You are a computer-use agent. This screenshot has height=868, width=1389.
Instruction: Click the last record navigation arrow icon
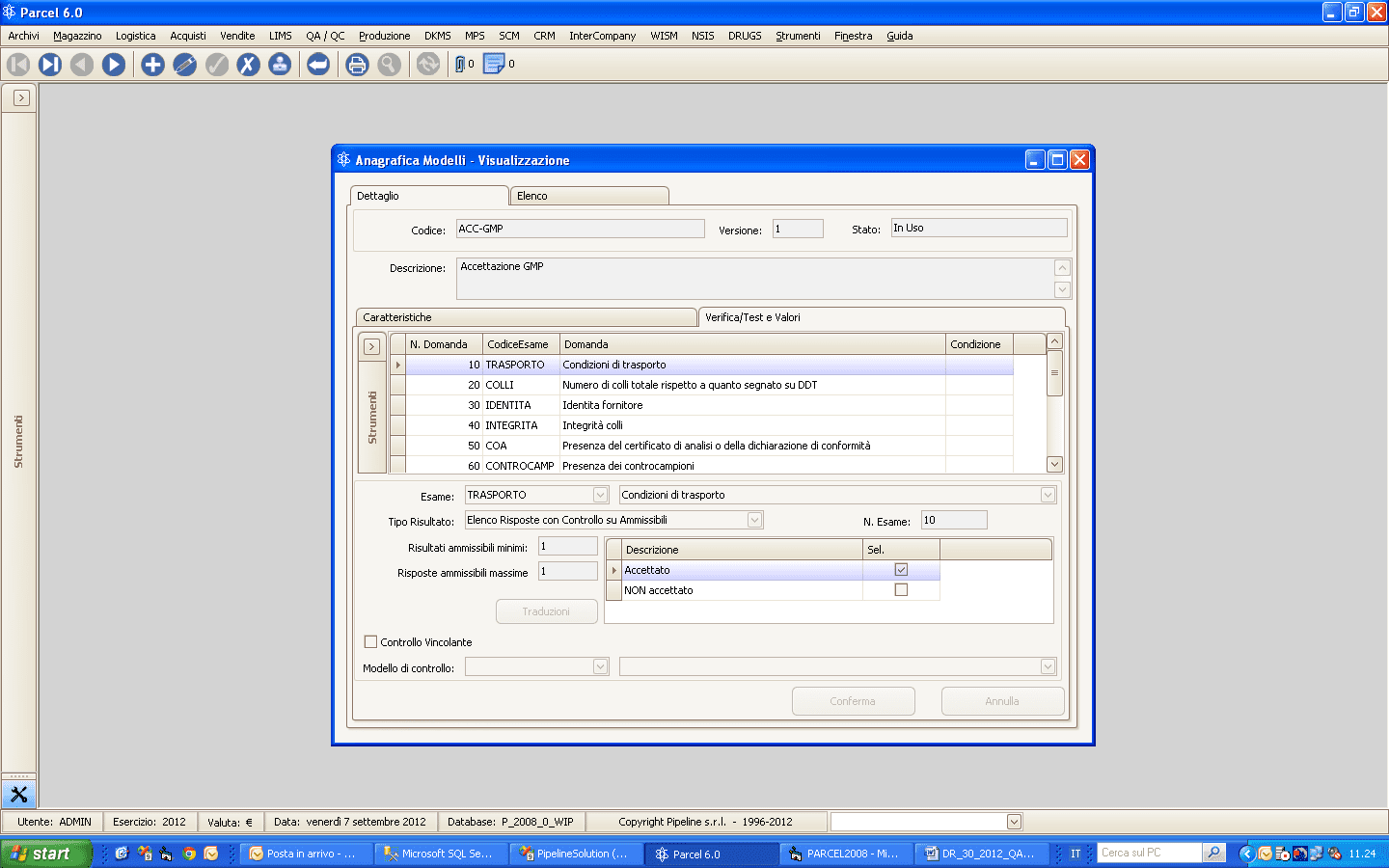49,64
